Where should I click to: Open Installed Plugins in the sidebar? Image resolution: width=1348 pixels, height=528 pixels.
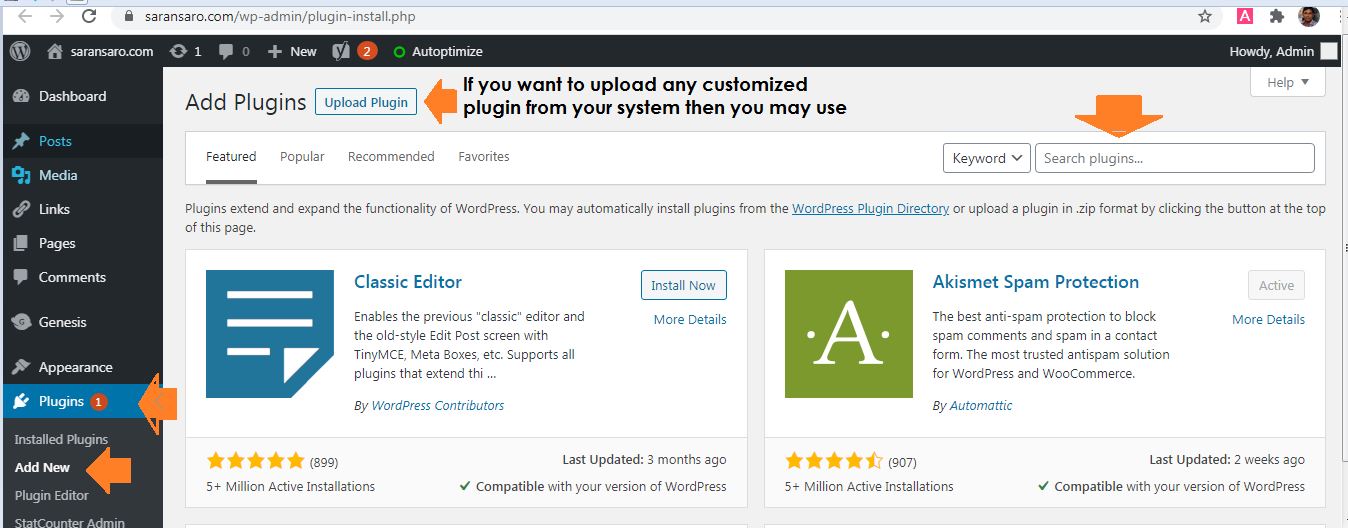61,439
